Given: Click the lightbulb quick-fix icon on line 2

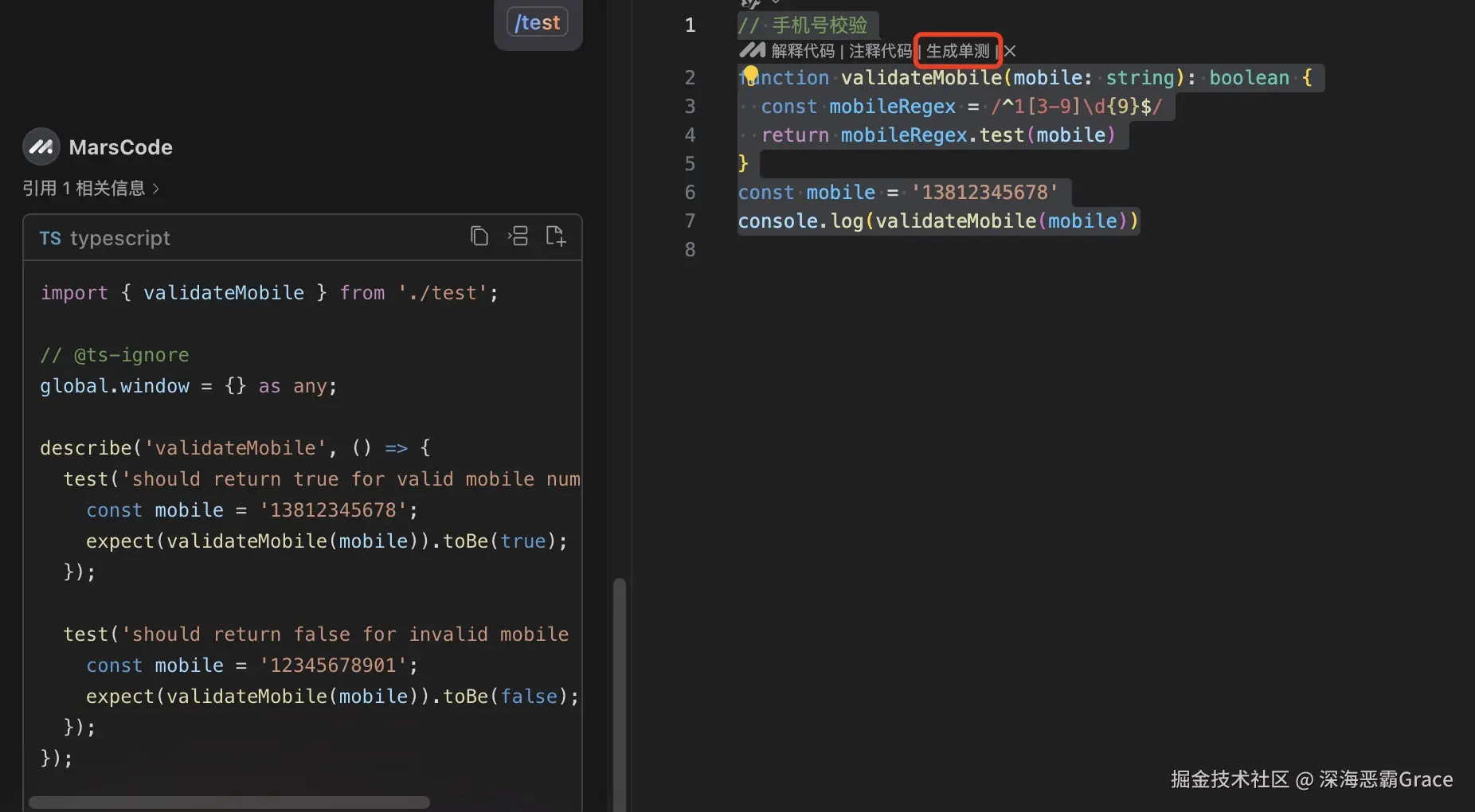Looking at the screenshot, I should (750, 76).
